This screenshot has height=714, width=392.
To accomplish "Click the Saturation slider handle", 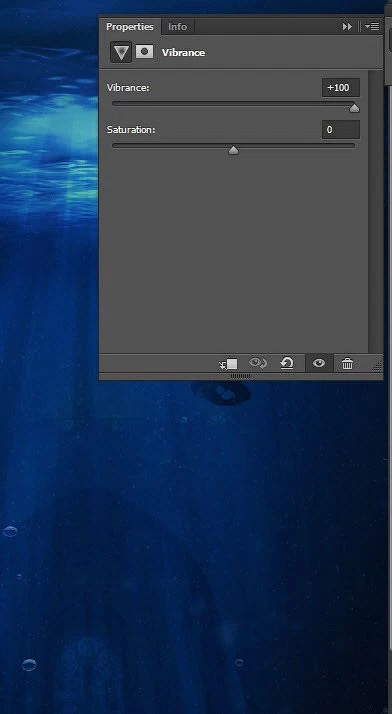I will (x=234, y=150).
